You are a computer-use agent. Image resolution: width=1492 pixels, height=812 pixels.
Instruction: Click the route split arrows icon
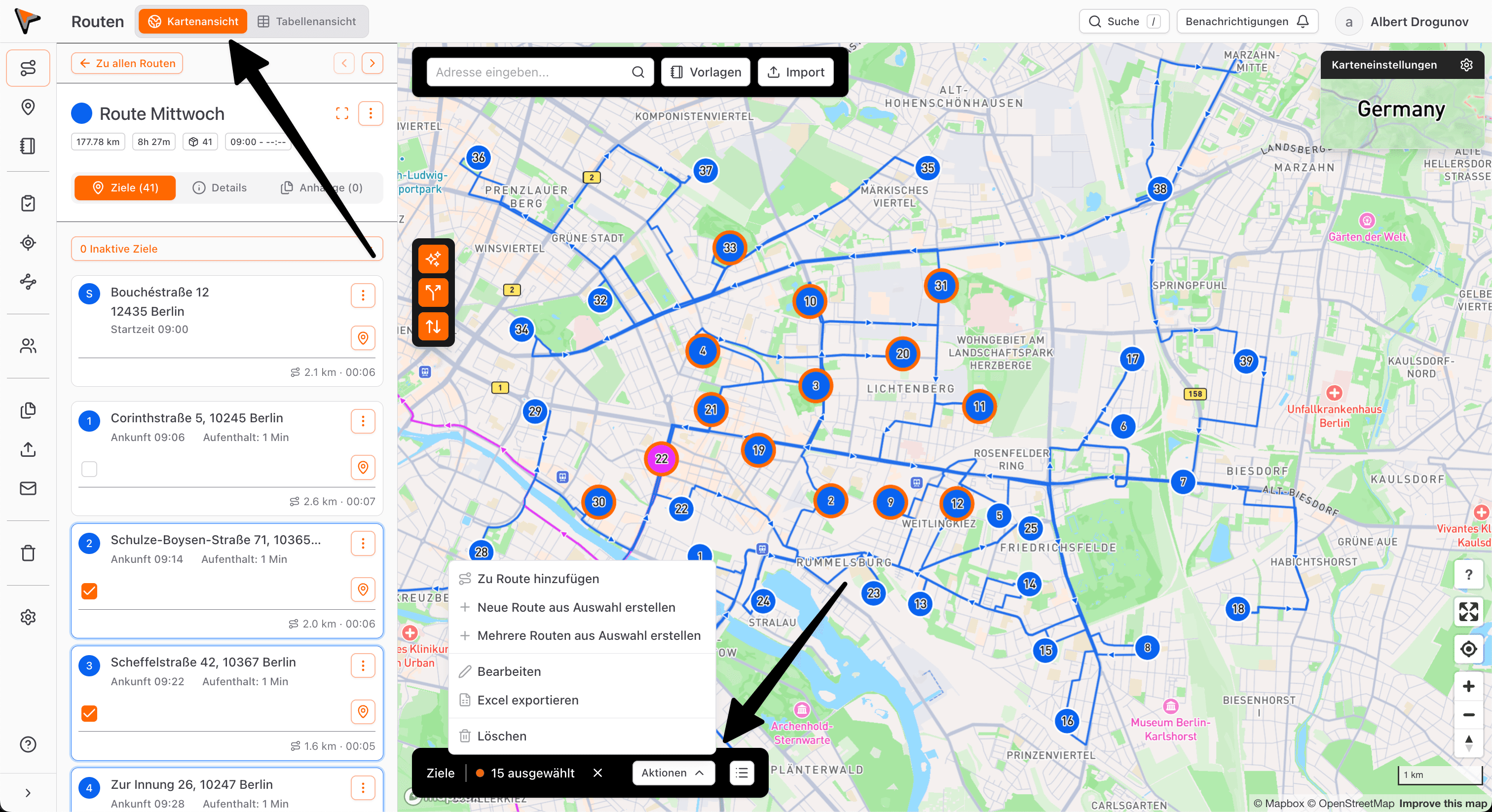433,293
